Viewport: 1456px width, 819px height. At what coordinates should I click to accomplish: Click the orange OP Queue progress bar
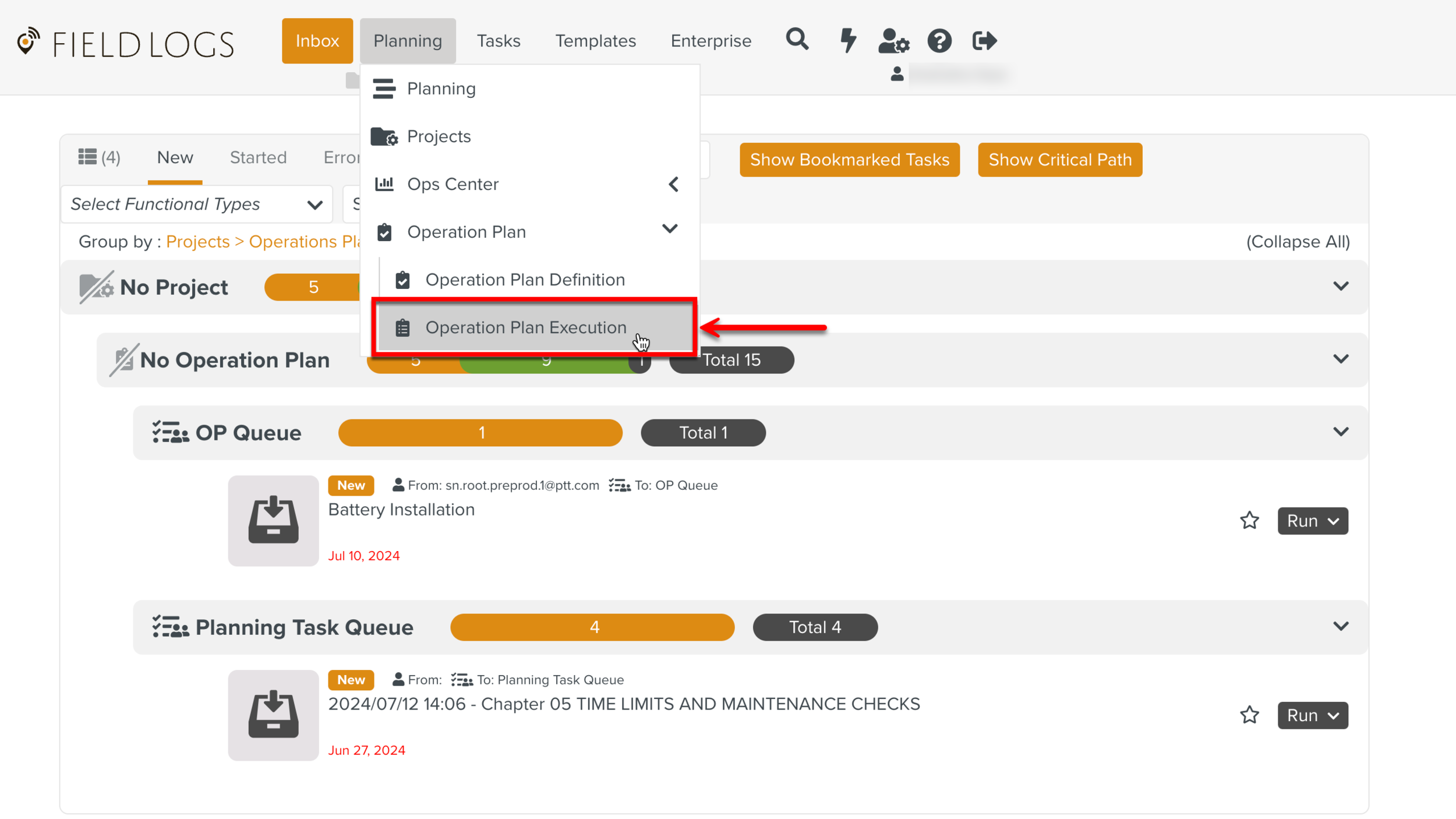480,433
